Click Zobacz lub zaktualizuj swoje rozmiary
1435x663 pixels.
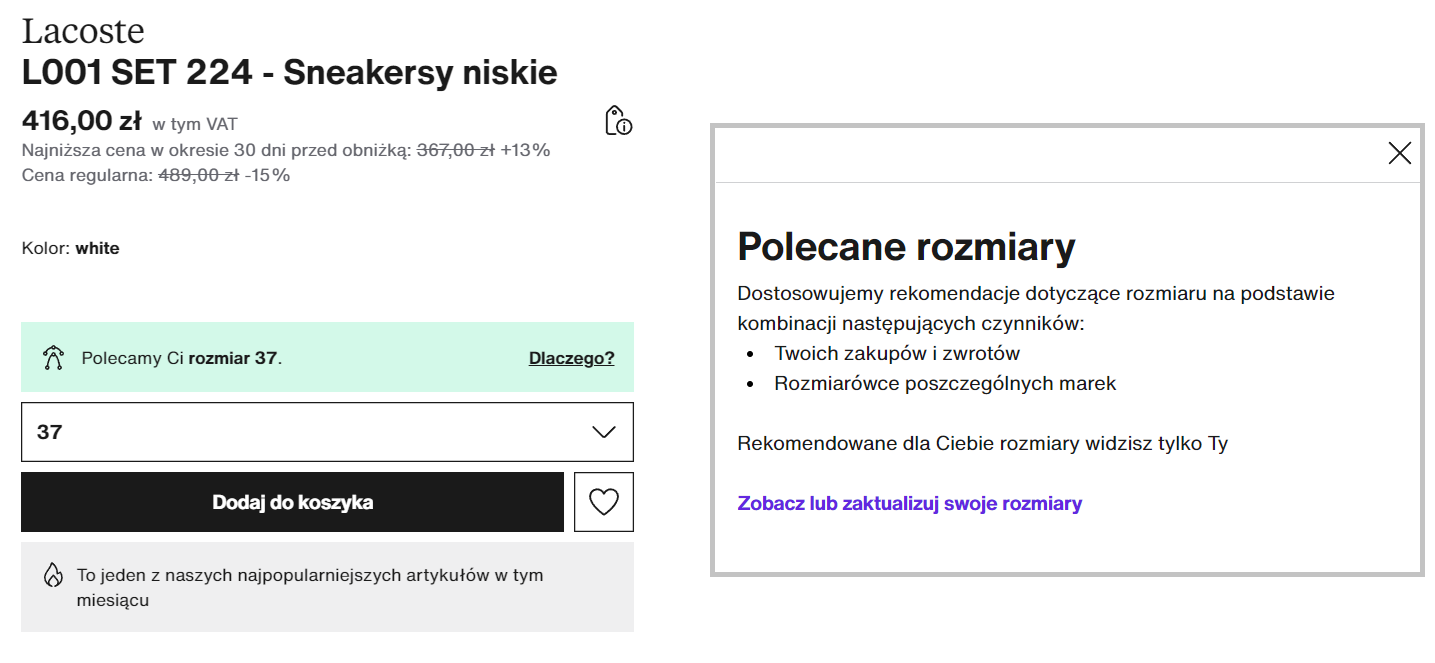click(x=908, y=504)
